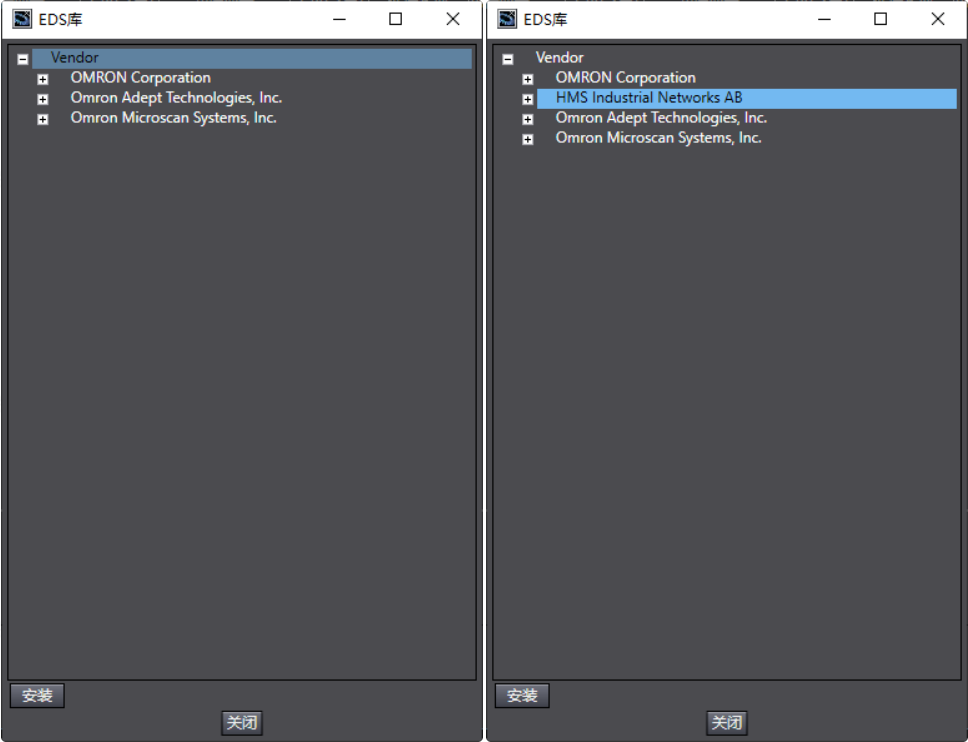This screenshot has width=968, height=742.
Task: Expand Omron Adept Technologies, Inc. in left tree
Action: click(x=41, y=98)
